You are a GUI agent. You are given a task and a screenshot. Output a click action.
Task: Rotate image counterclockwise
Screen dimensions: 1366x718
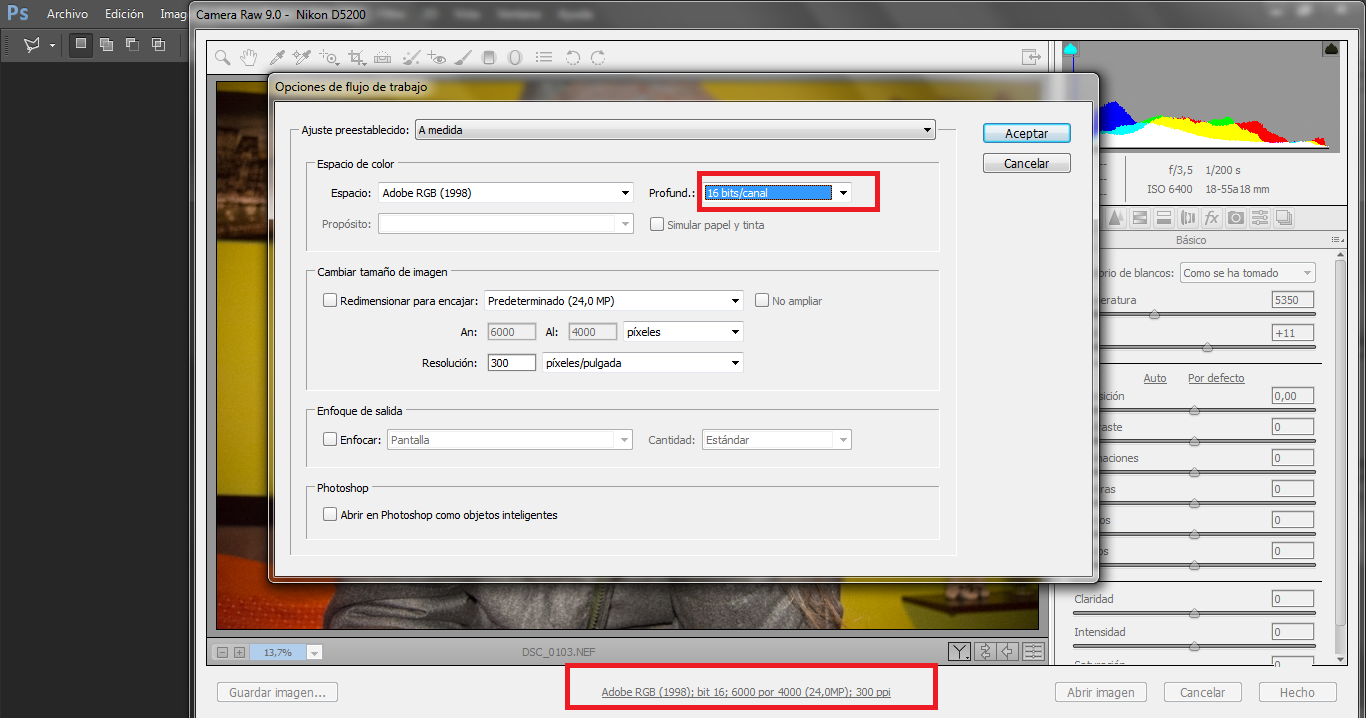[x=573, y=57]
